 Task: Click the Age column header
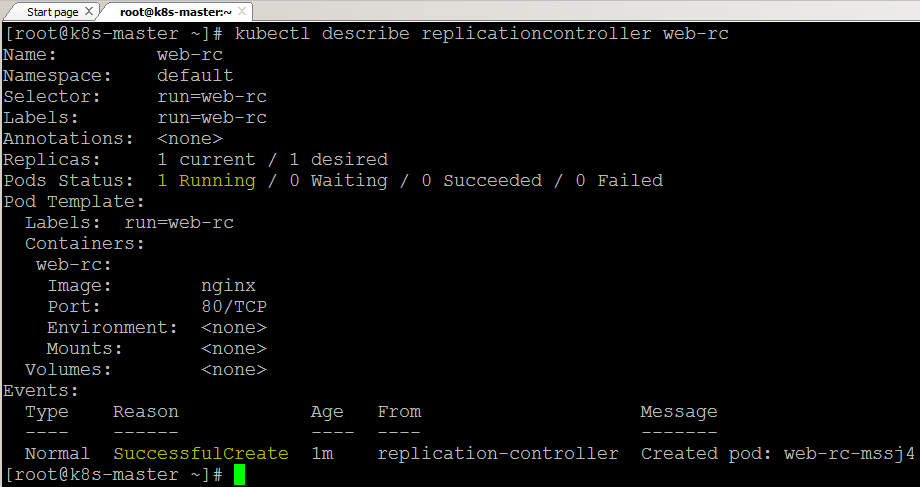click(x=327, y=412)
